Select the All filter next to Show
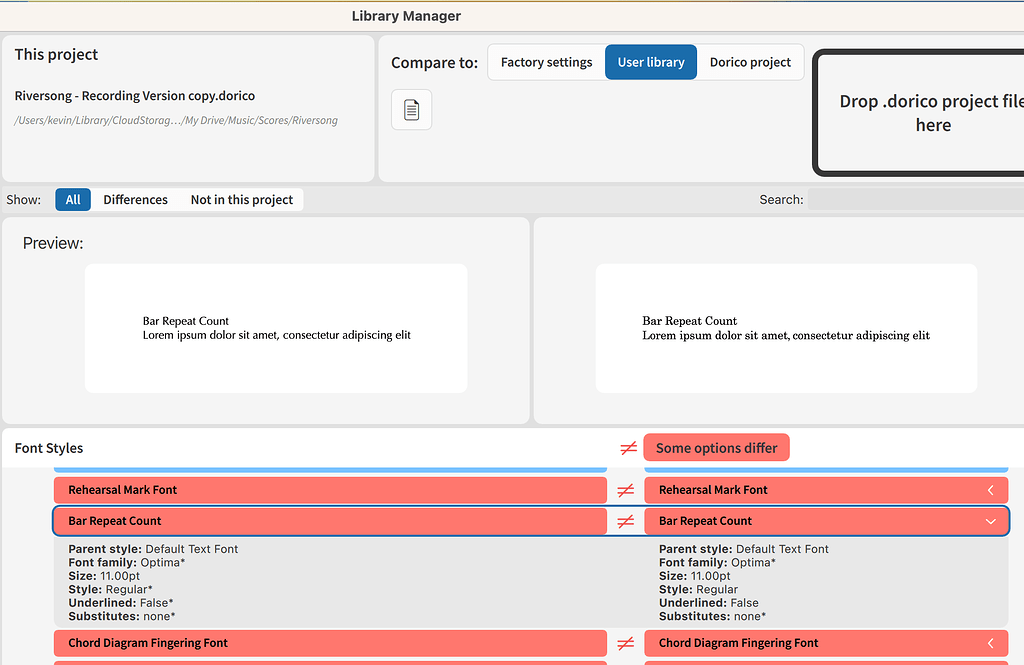 pyautogui.click(x=72, y=199)
